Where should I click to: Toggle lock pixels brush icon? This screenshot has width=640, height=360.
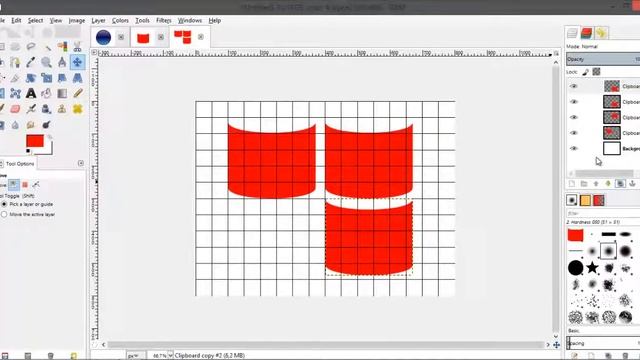pos(586,72)
